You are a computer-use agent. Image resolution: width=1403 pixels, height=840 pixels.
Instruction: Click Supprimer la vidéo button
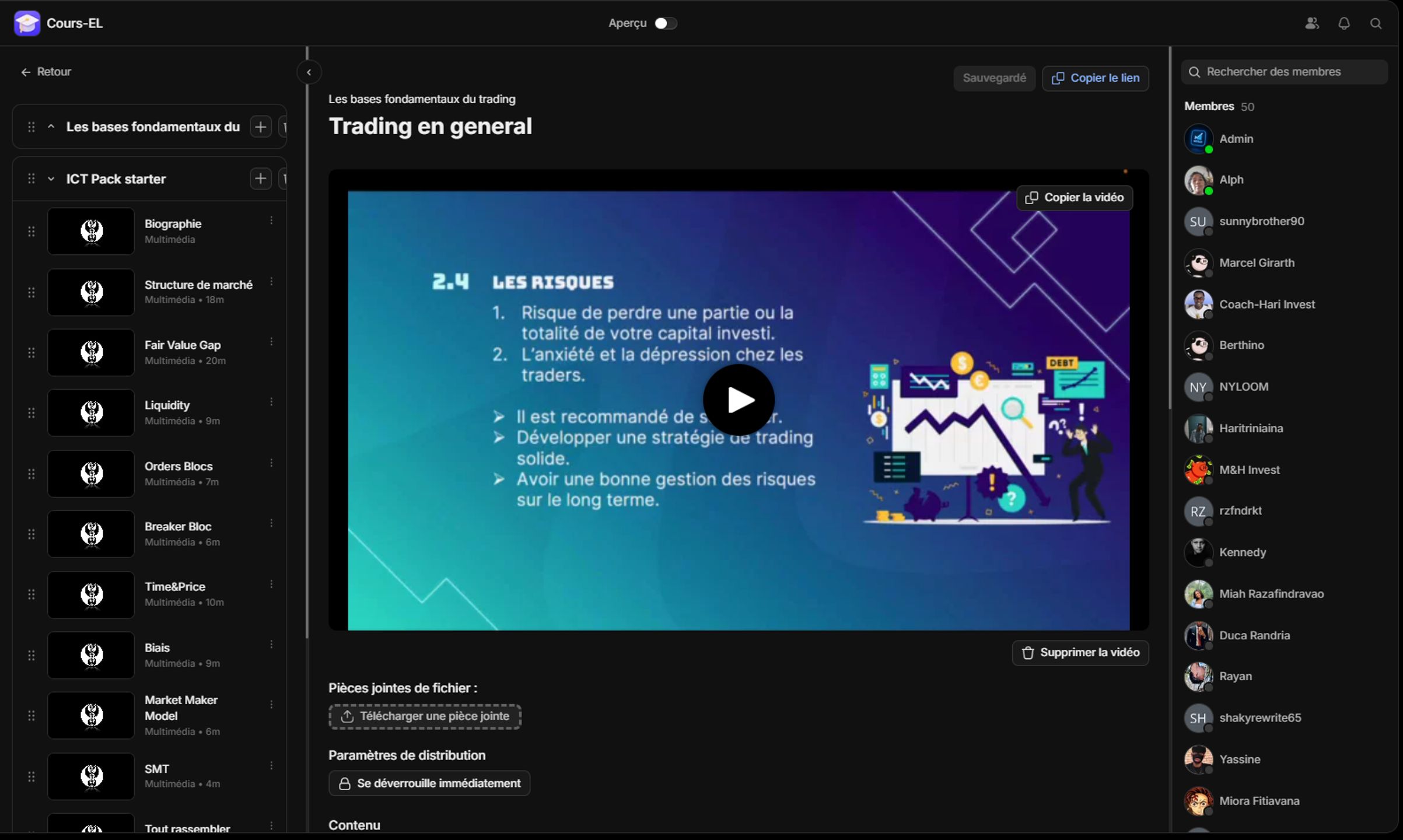1080,653
